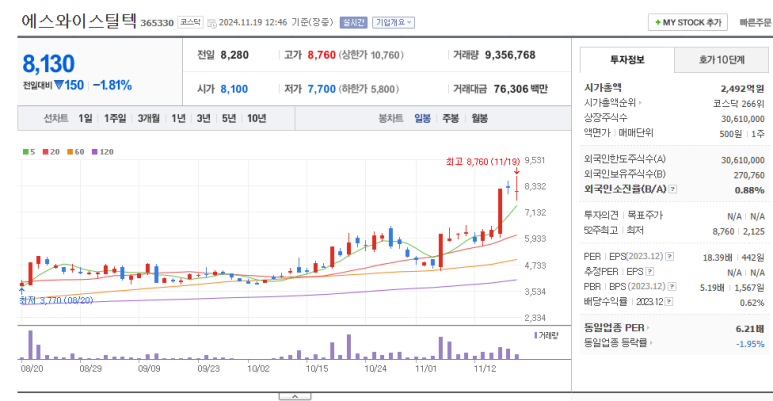Select 5년 line chart period

229,118
